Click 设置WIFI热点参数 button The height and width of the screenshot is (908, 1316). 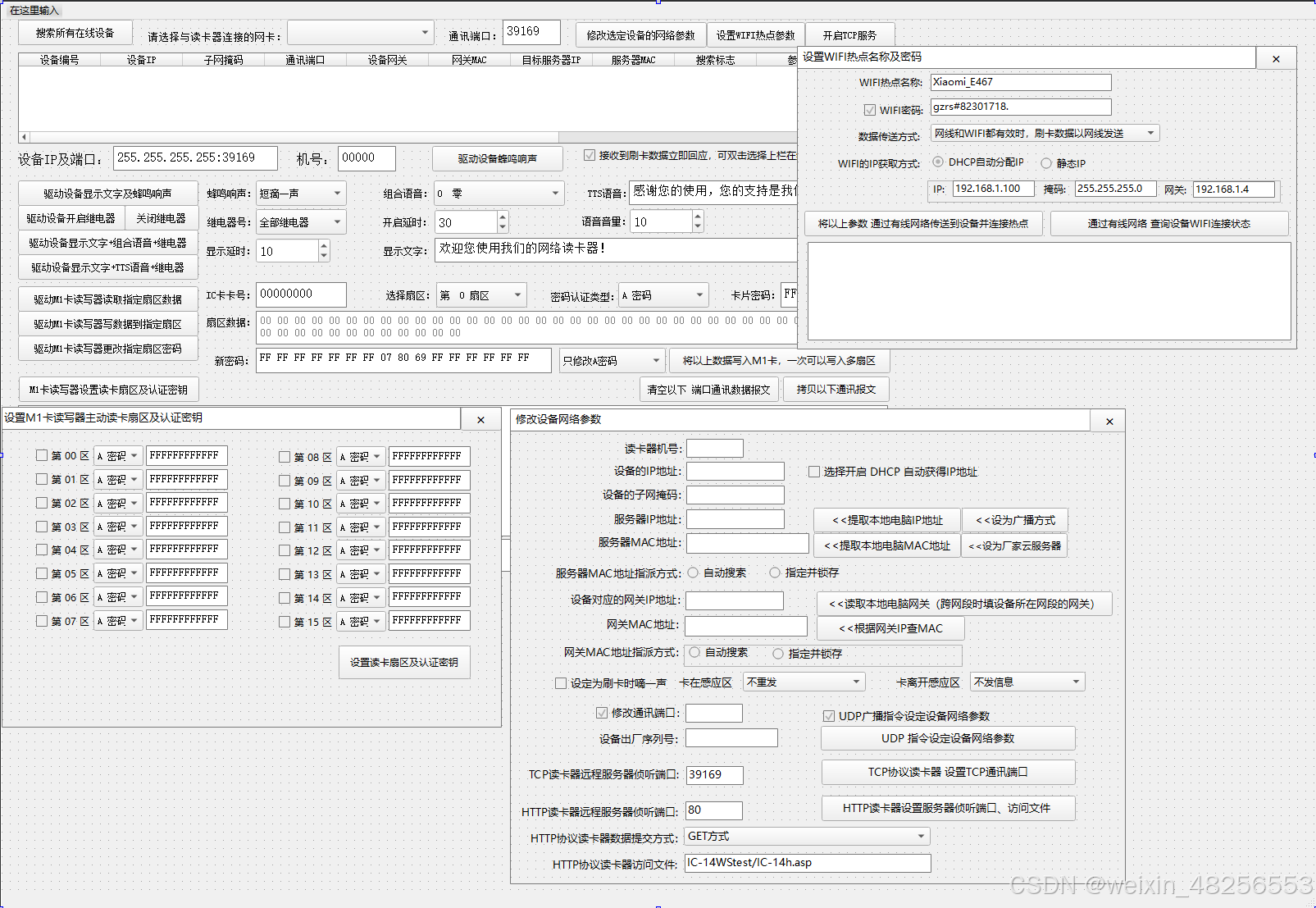tap(755, 35)
